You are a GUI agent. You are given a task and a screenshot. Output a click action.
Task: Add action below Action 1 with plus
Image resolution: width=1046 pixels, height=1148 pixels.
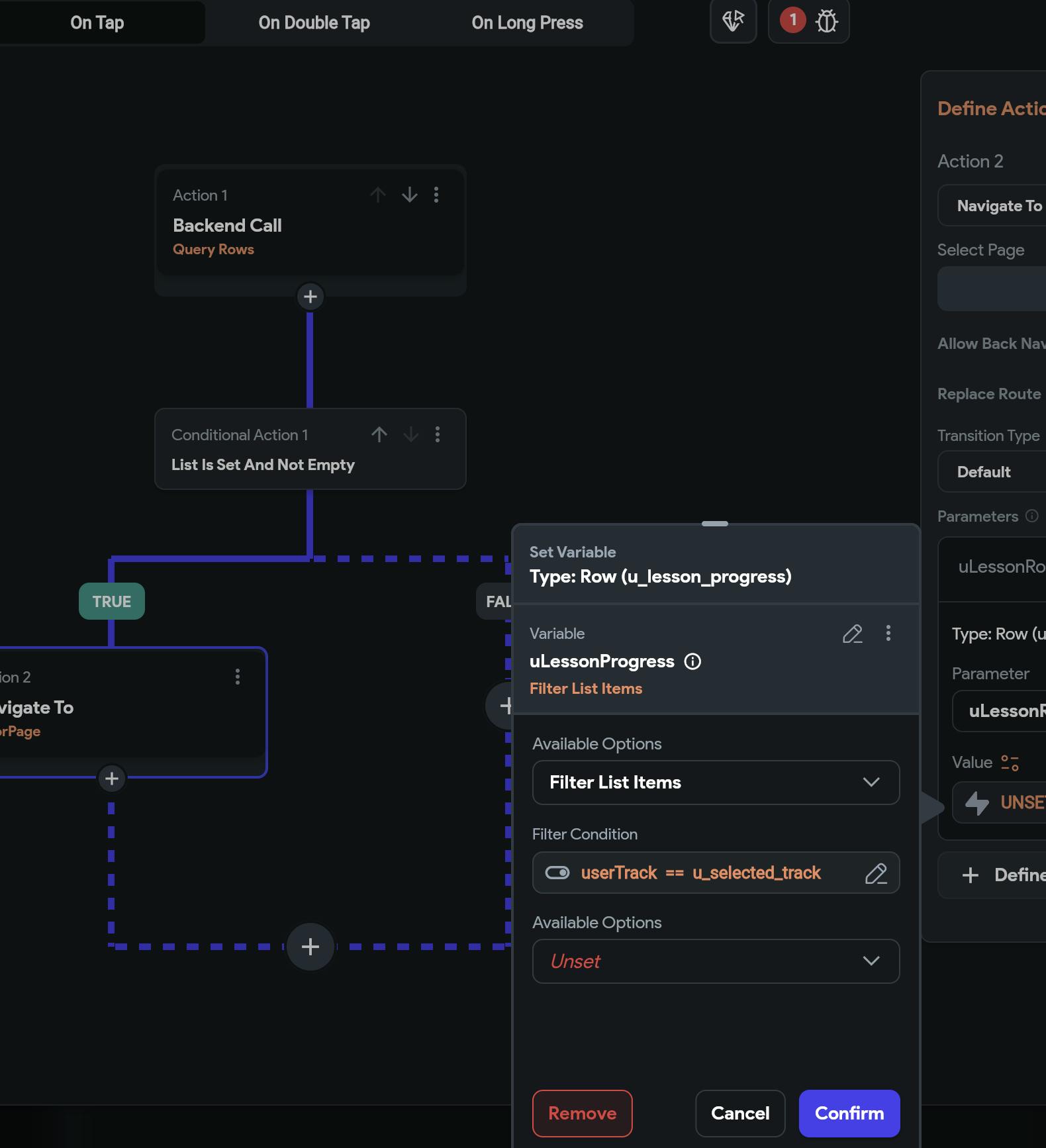[310, 297]
